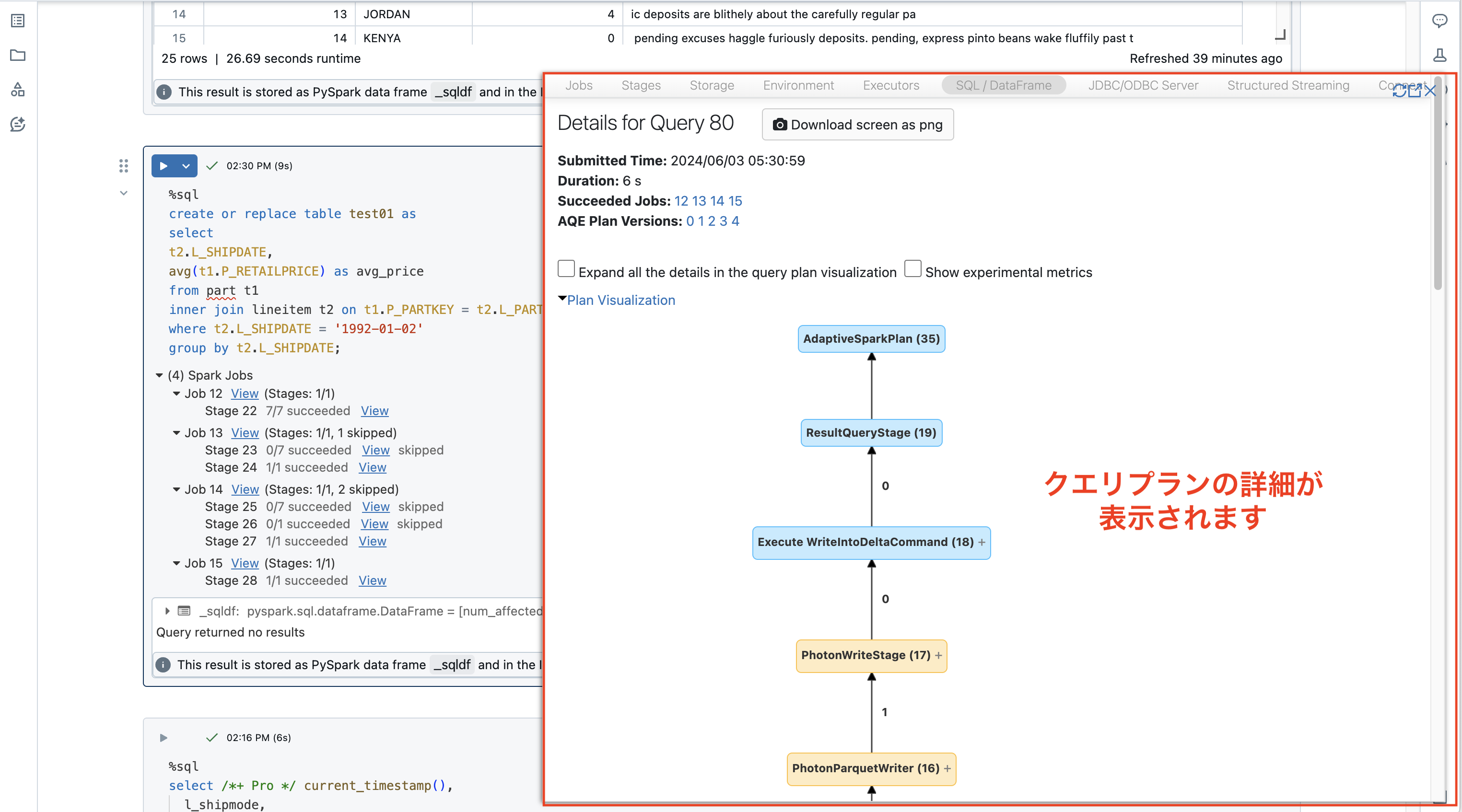Viewport: 1462px width, 812px height.
Task: Open the table of contents sidebar icon
Action: click(18, 21)
